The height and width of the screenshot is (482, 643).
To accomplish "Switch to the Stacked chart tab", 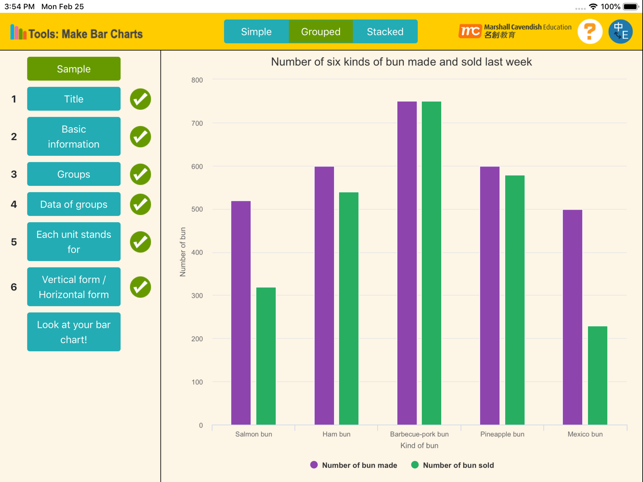I will [385, 32].
